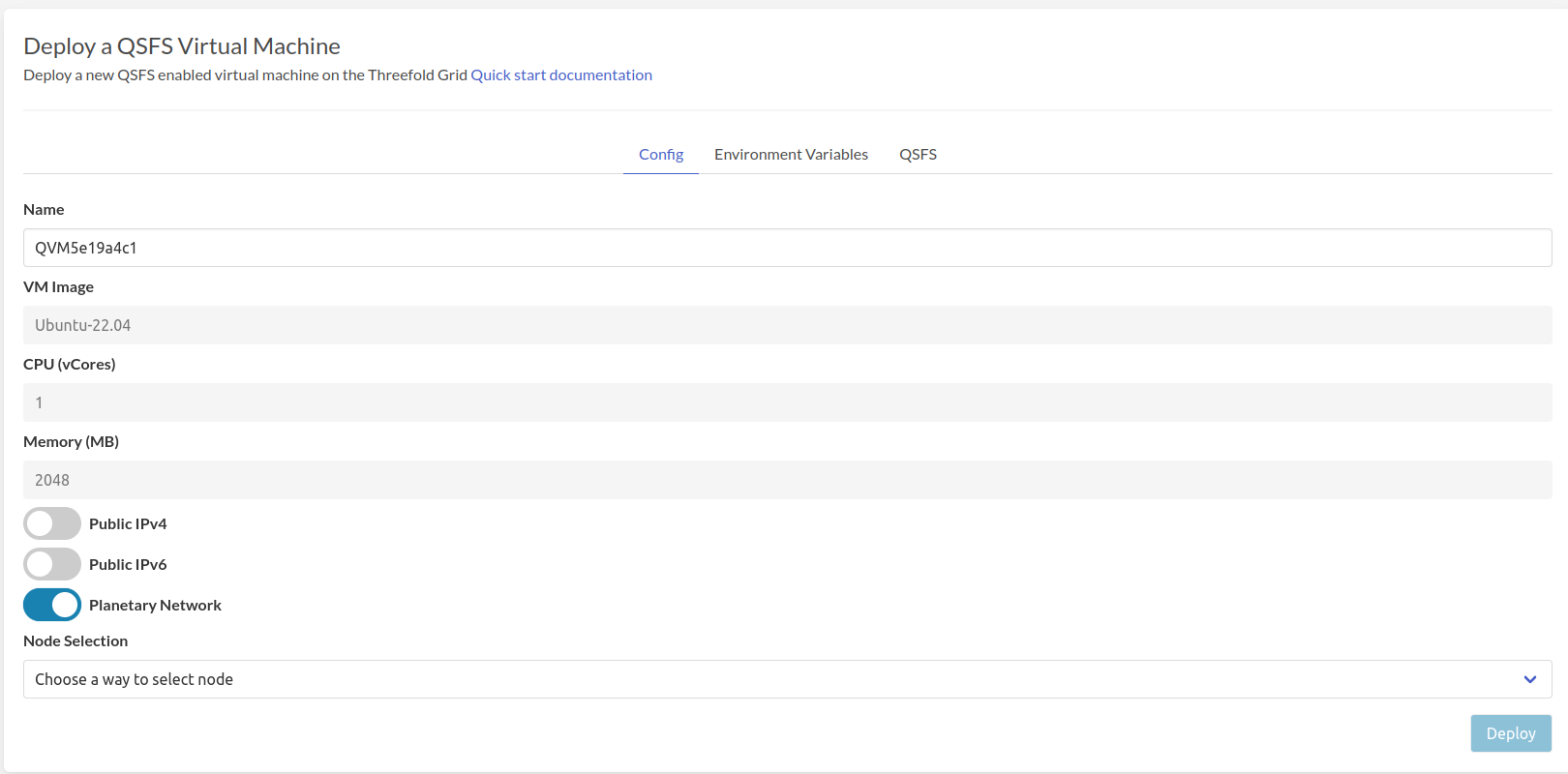The width and height of the screenshot is (1568, 774).
Task: Click the Deploy a QSFS Virtual Machine heading
Action: pyautogui.click(x=182, y=46)
